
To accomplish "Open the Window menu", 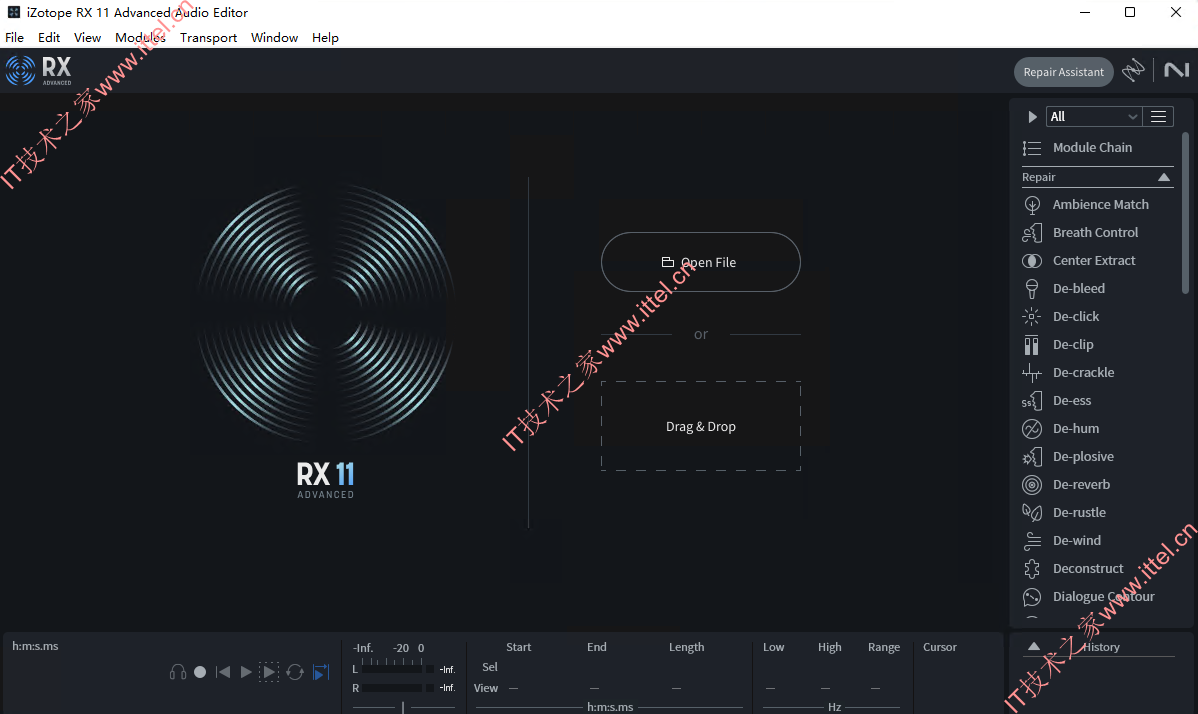I will coord(274,37).
